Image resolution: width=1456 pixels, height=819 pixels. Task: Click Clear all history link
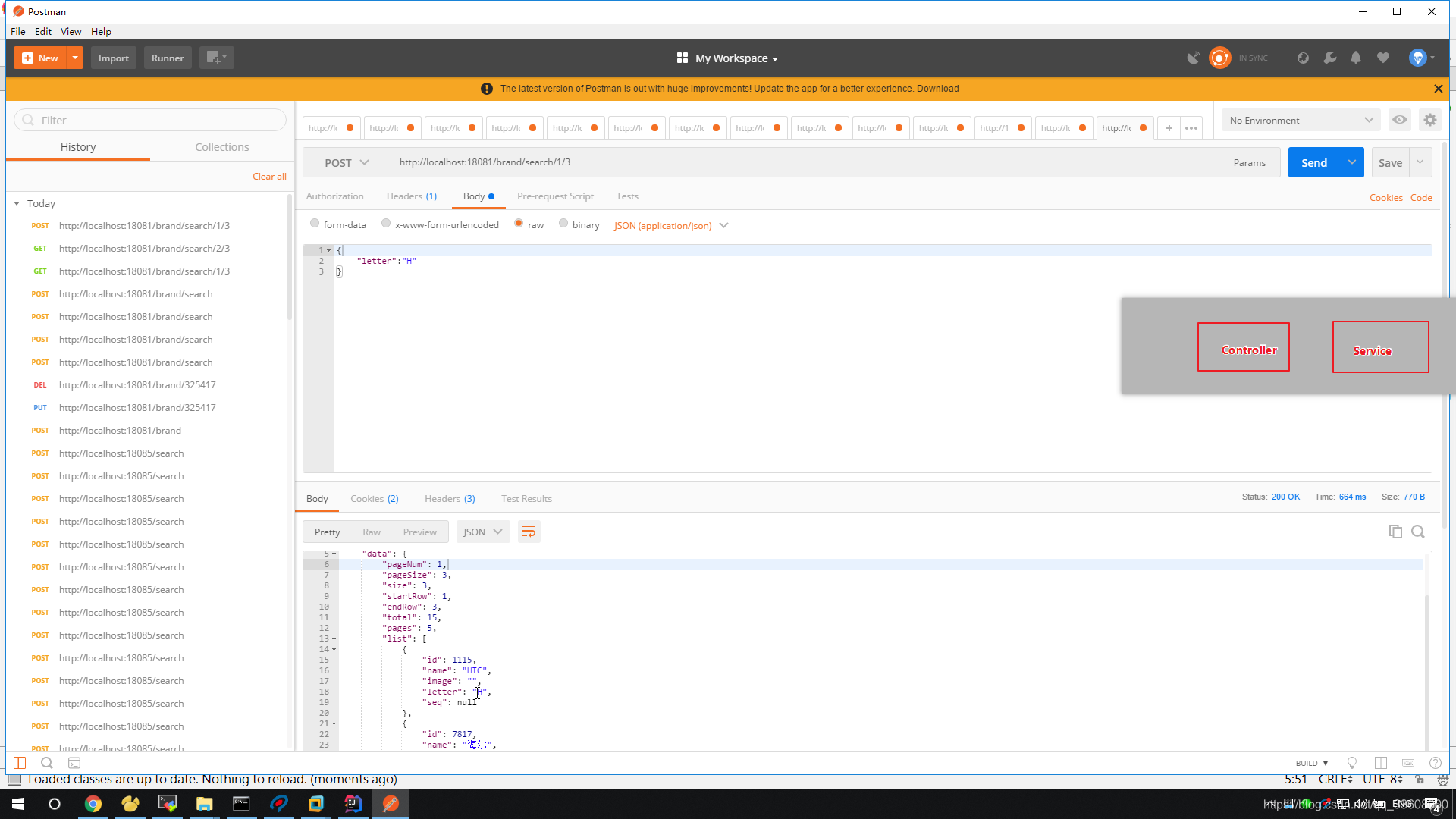pos(269,176)
